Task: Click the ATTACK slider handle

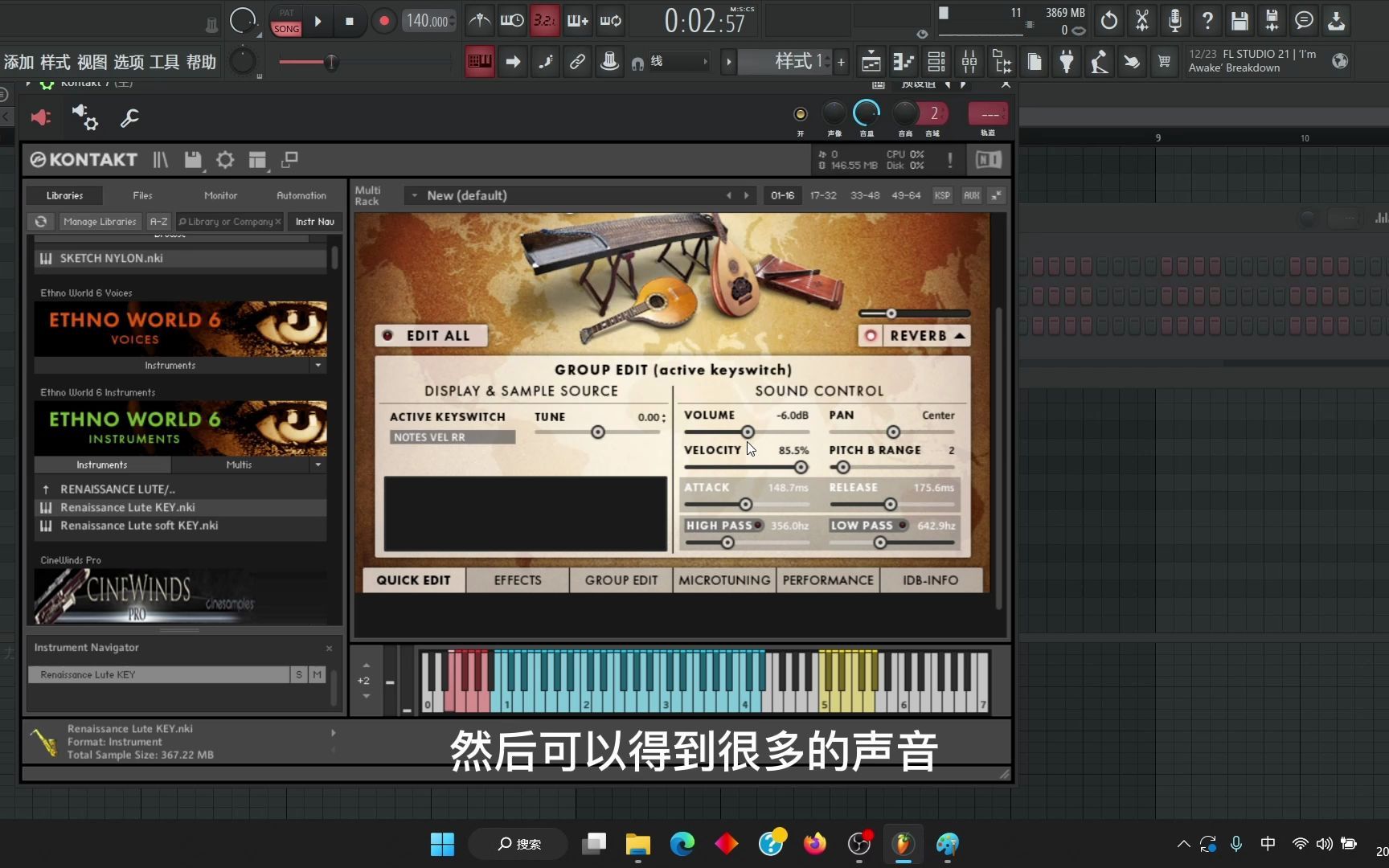Action: pos(745,505)
